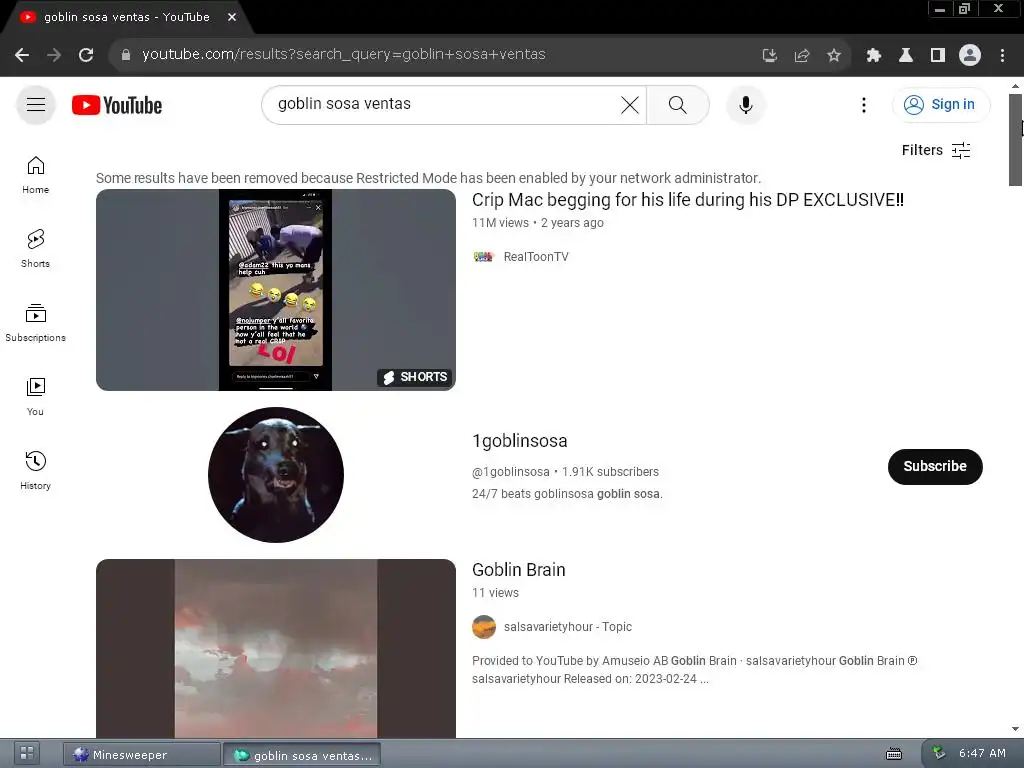Open the Chrome extensions puzzle icon

point(874,55)
